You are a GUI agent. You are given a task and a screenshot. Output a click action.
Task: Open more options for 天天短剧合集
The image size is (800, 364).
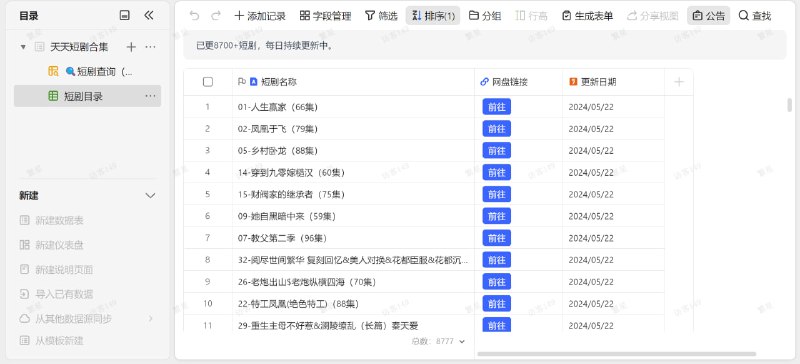(x=150, y=47)
